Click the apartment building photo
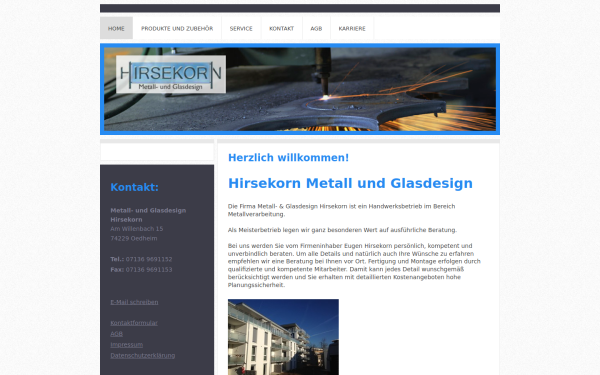 click(x=283, y=337)
